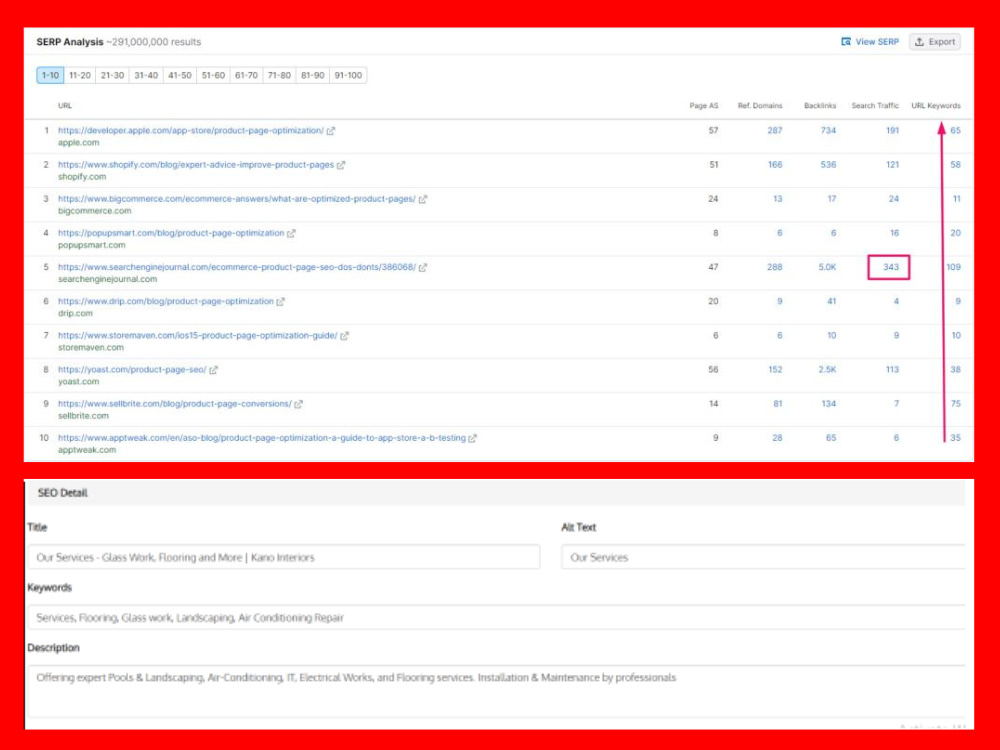This screenshot has width=1000, height=750.
Task: Open external link icon for apptweak.com URL
Action: pyautogui.click(x=472, y=438)
